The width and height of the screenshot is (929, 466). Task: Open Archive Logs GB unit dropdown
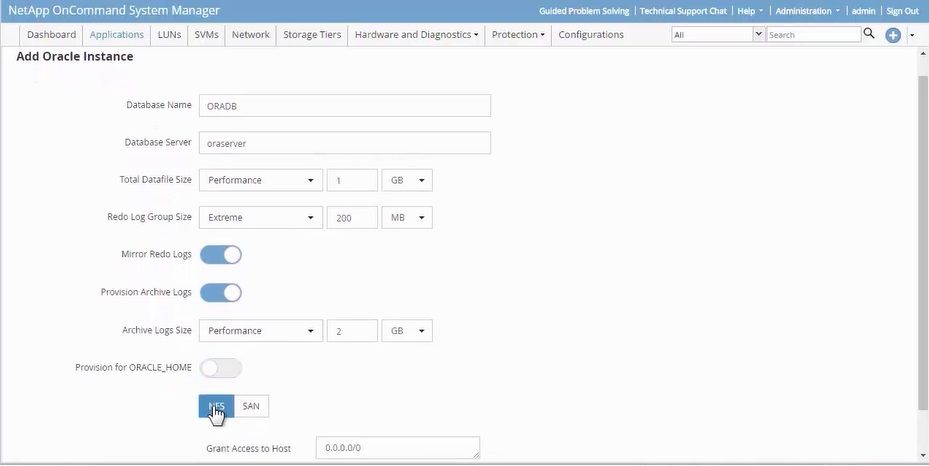407,330
